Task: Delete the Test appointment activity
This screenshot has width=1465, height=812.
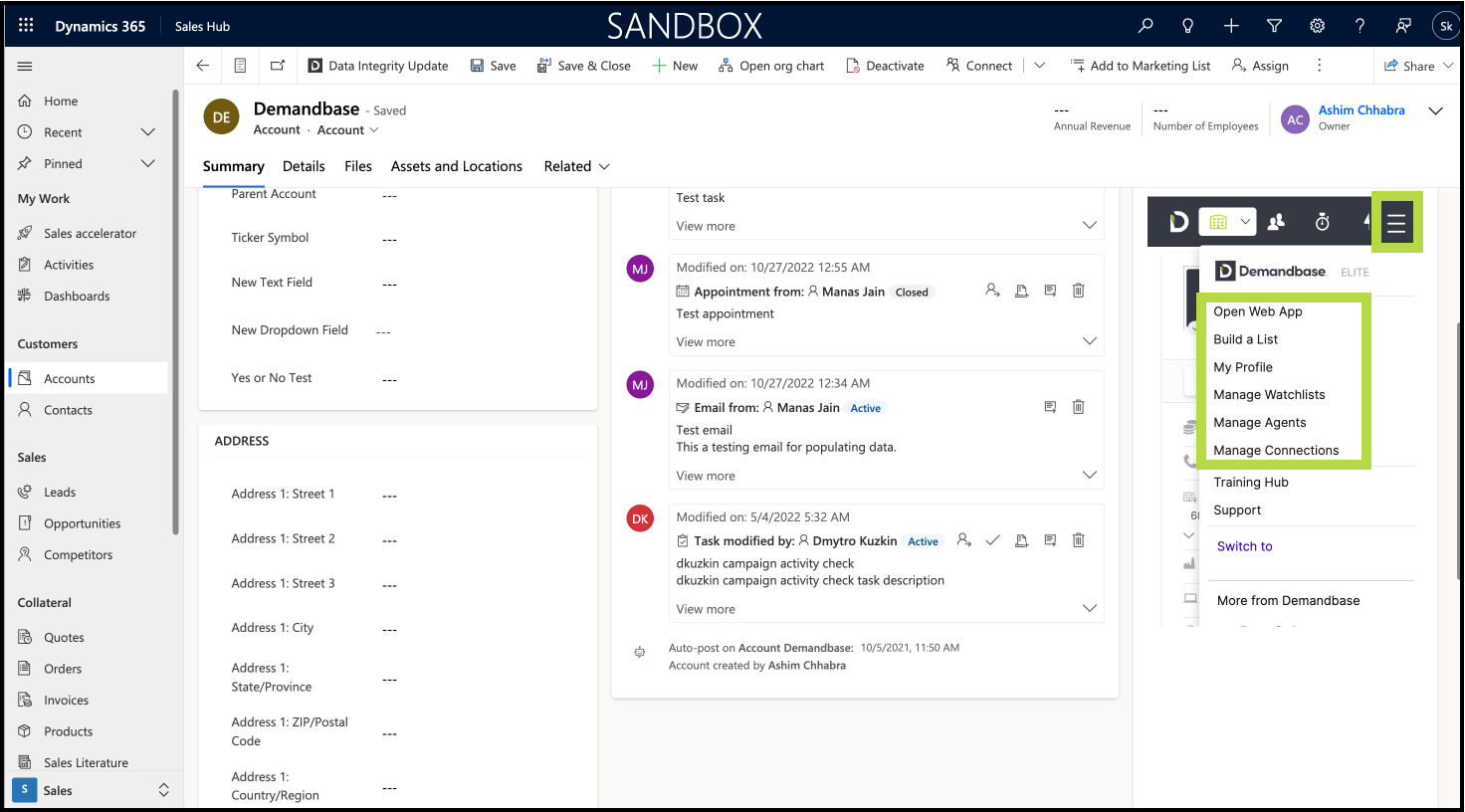Action: click(1078, 291)
